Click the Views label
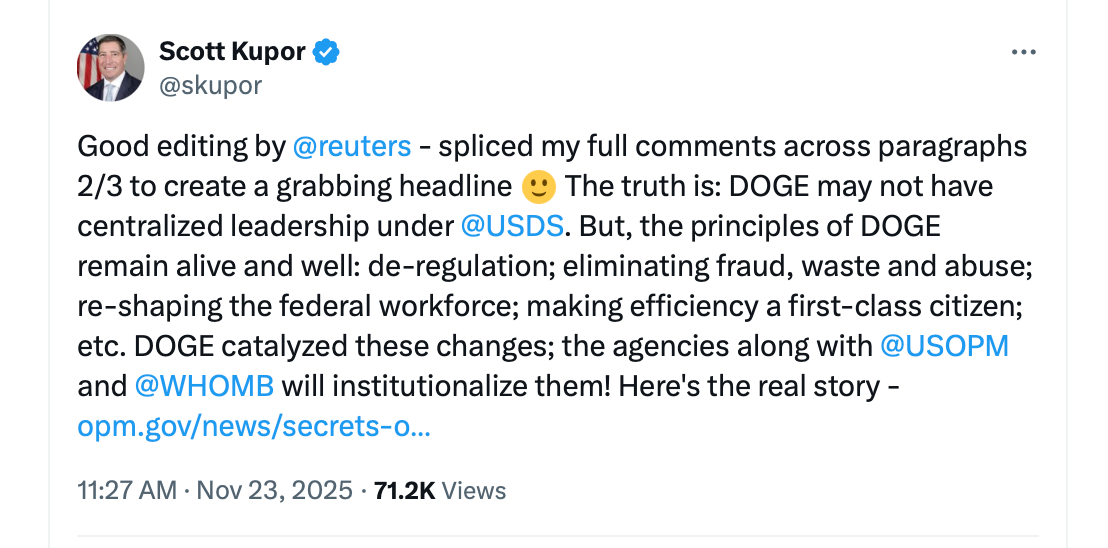The width and height of the screenshot is (1108, 548). [x=474, y=491]
